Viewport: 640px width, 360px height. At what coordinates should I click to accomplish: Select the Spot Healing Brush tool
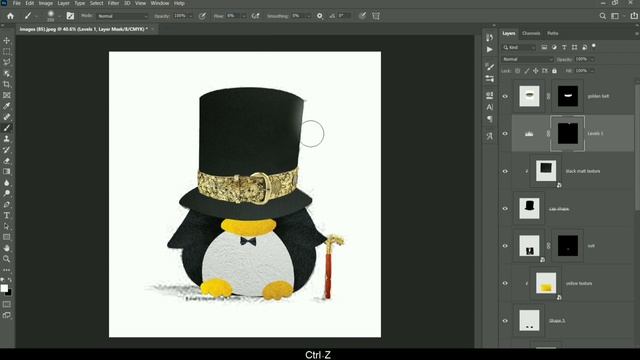tap(7, 117)
